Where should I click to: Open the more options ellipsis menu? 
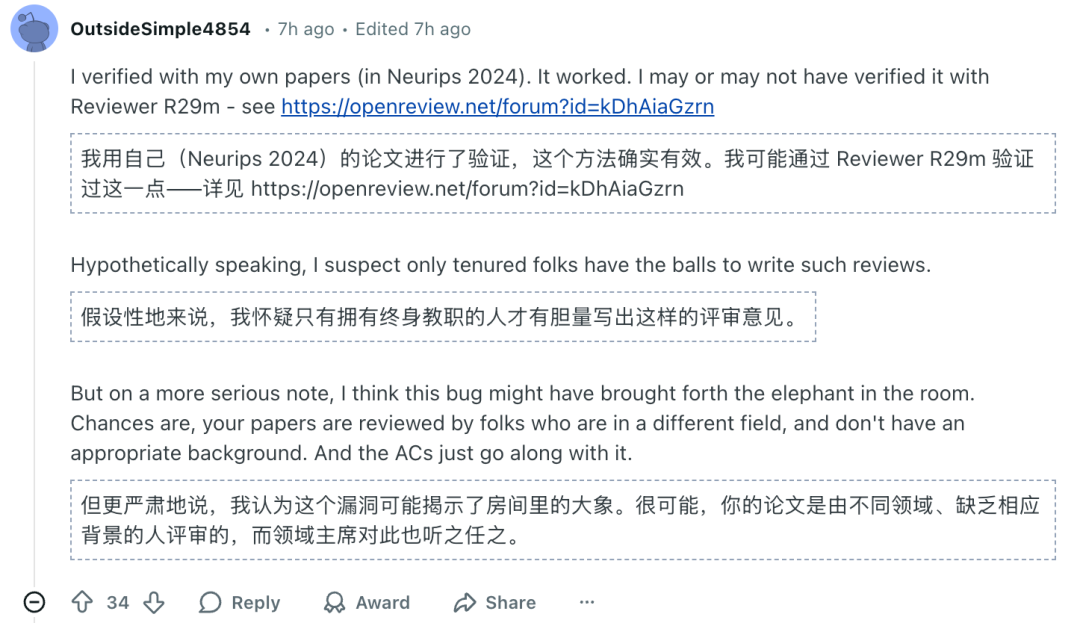(587, 602)
